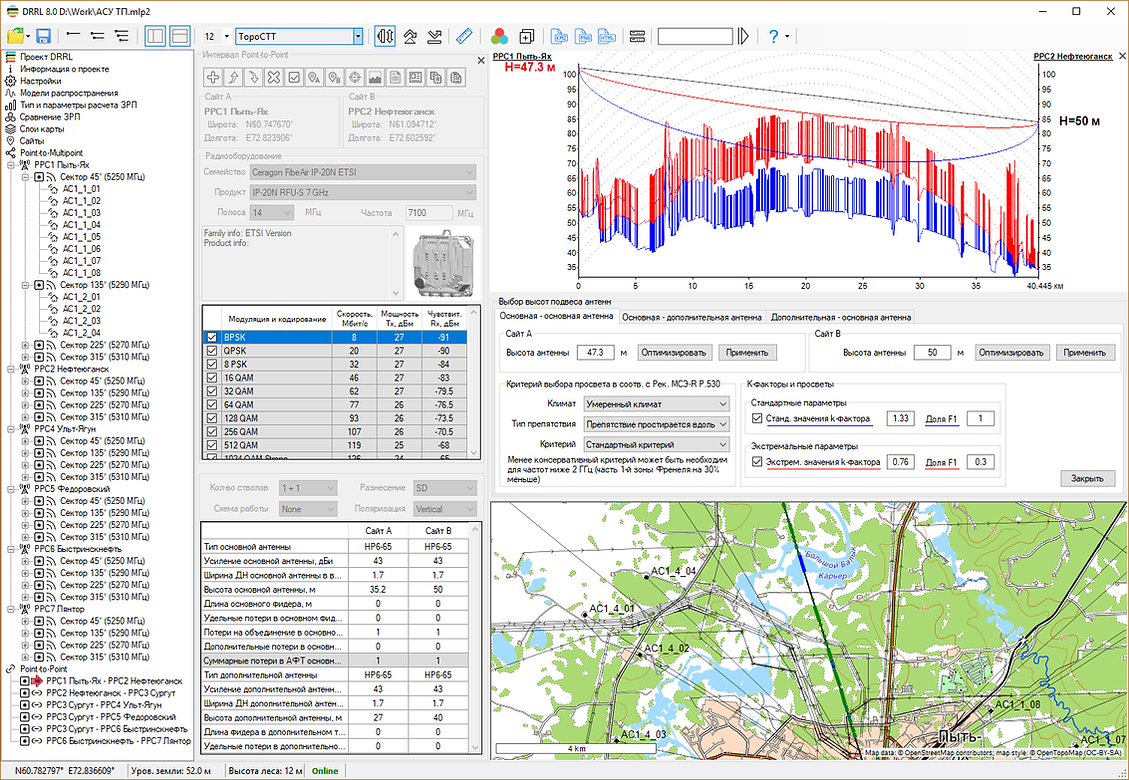The image size is (1129, 780).
Task: Click the pin B site marker icon
Action: pyautogui.click(x=334, y=77)
